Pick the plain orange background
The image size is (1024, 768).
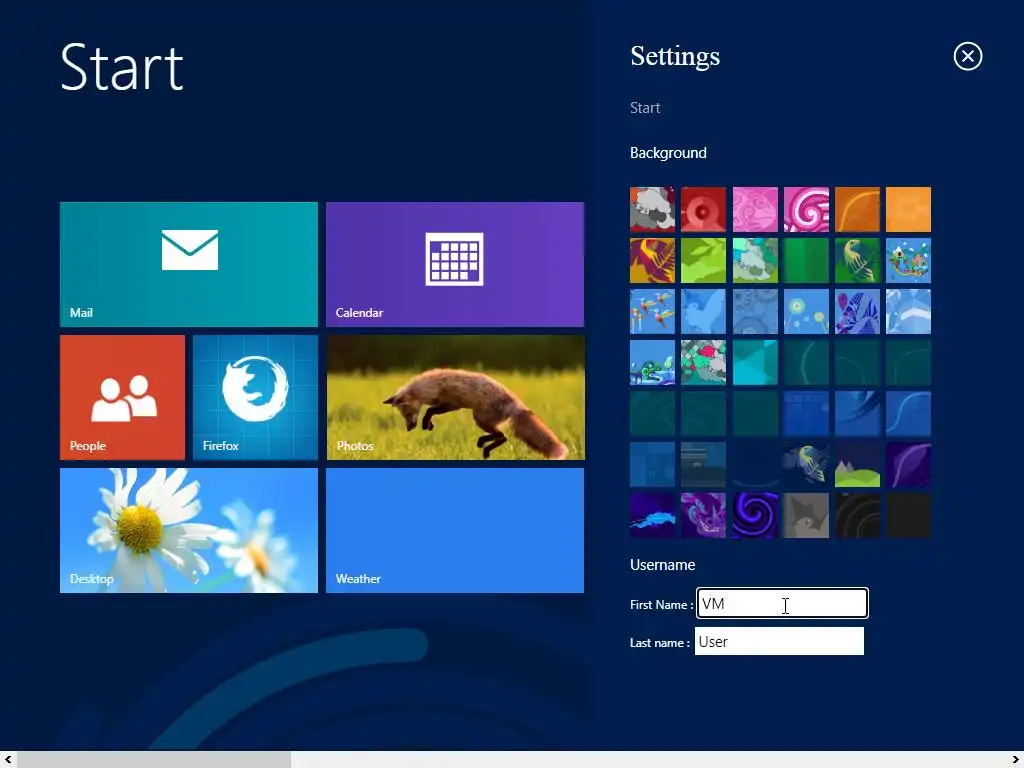point(908,210)
